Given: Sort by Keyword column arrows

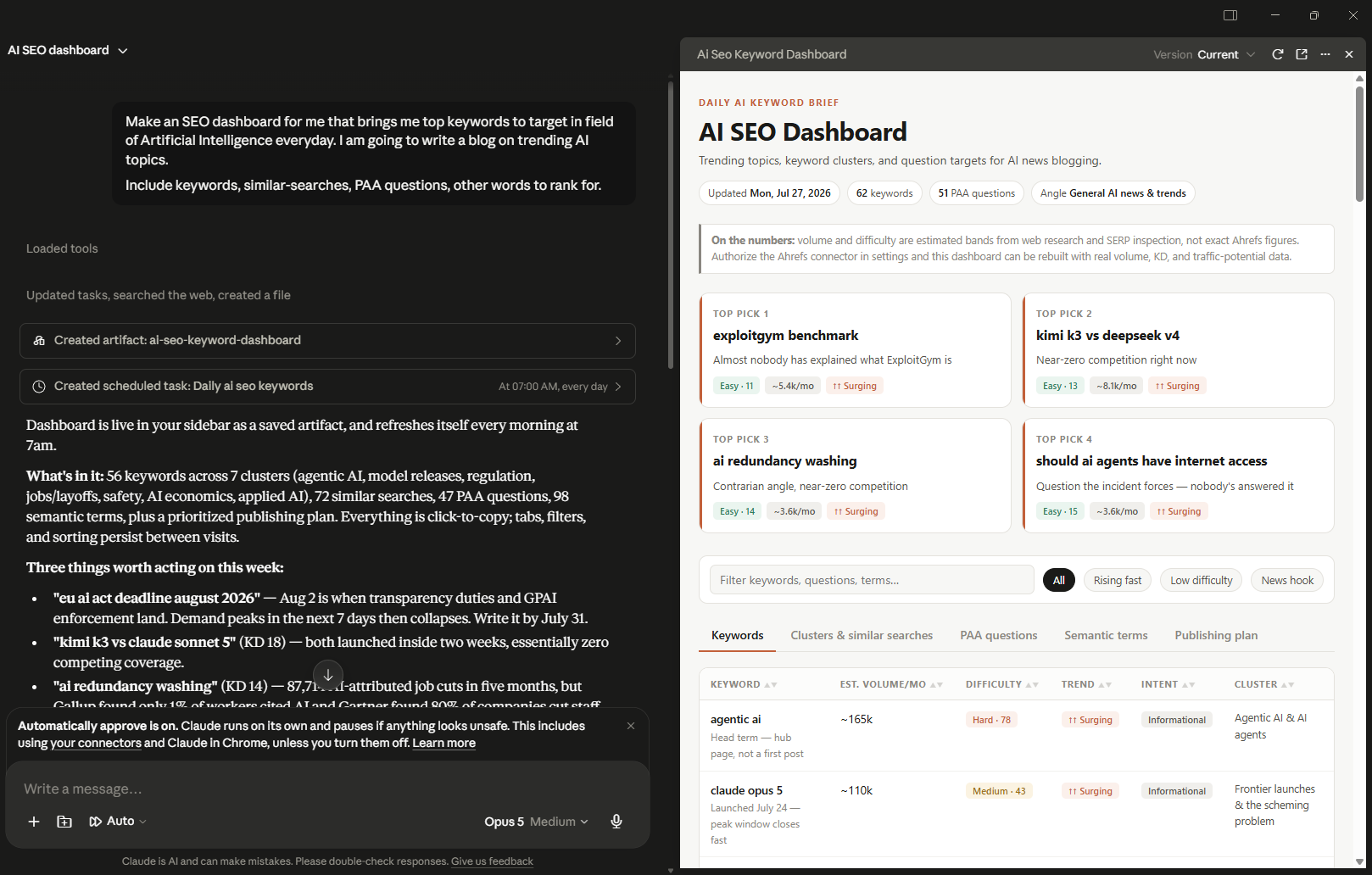Looking at the screenshot, I should pyautogui.click(x=771, y=685).
